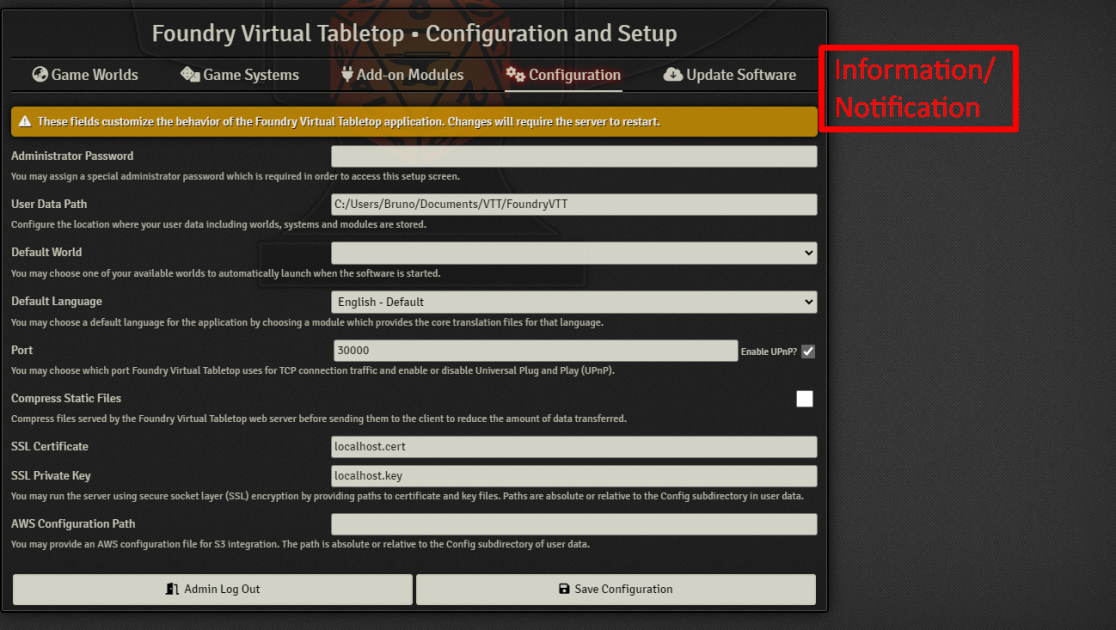Click the dice icon beside Game Systems
This screenshot has width=1116, height=630.
(189, 74)
